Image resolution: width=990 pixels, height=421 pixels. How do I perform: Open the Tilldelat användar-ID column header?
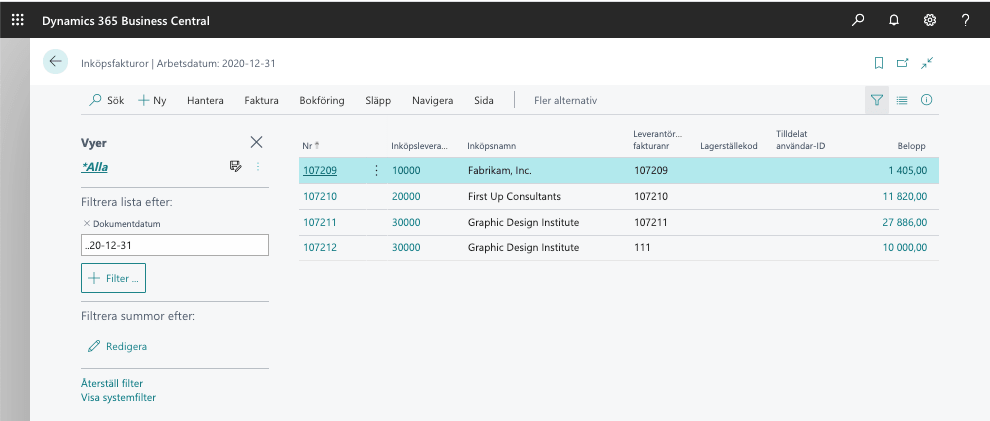[801, 140]
